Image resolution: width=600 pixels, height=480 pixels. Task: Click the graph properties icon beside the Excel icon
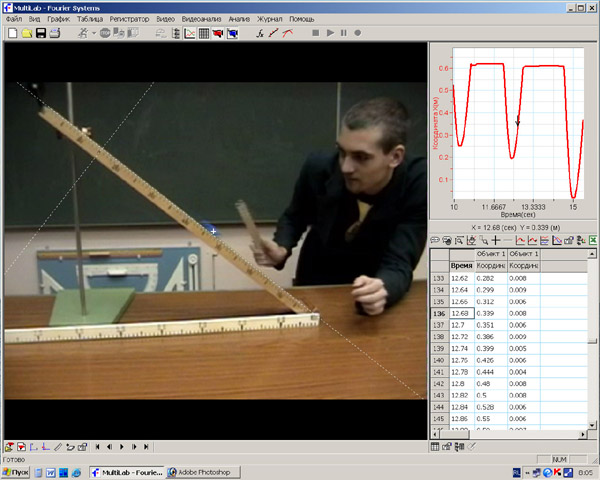point(569,240)
